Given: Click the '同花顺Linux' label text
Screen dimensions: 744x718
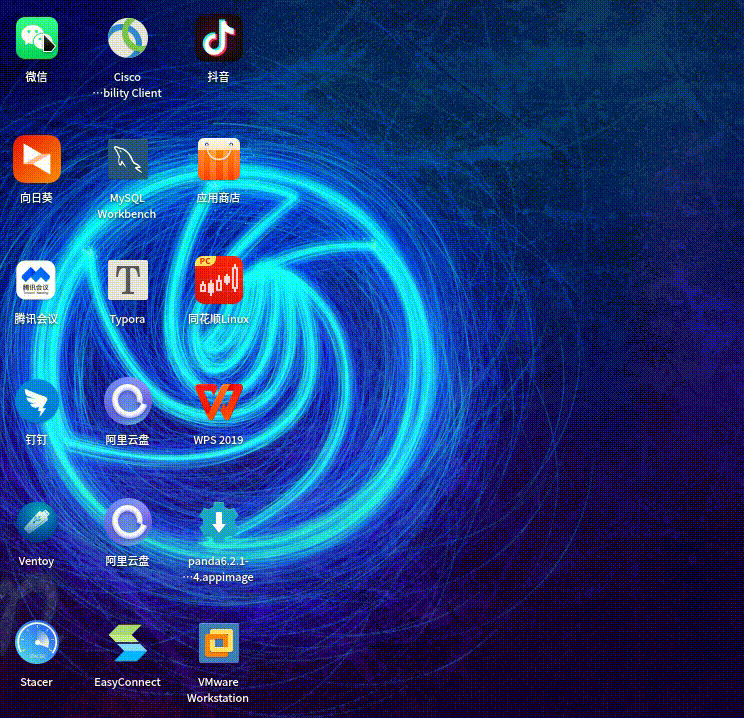Looking at the screenshot, I should tap(218, 319).
